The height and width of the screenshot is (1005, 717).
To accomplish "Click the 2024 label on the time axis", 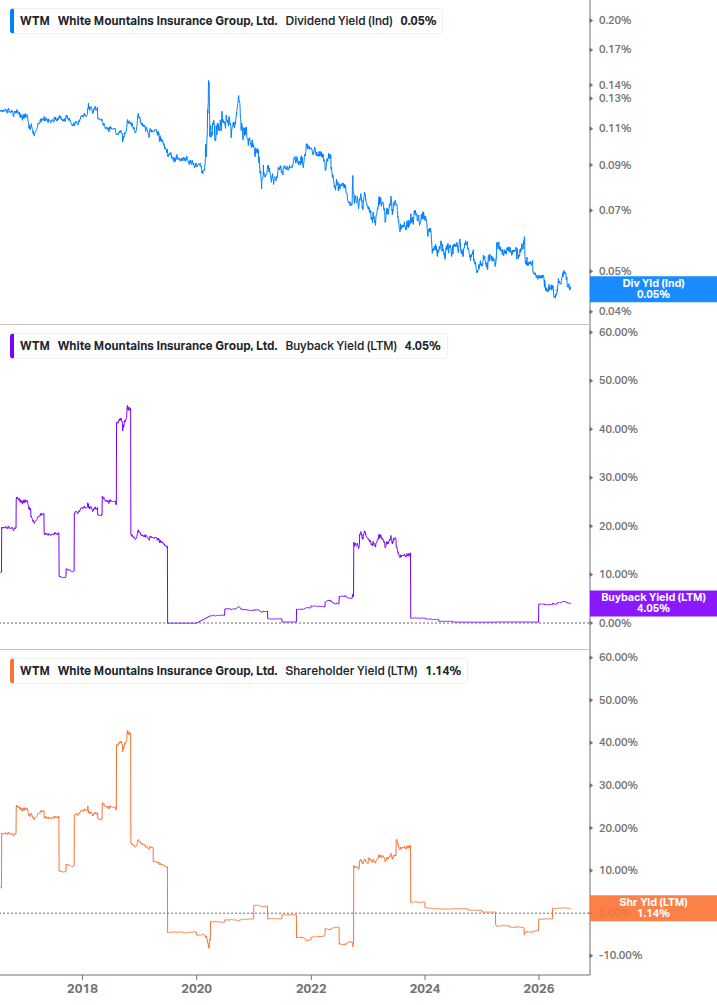I will 425,988.
